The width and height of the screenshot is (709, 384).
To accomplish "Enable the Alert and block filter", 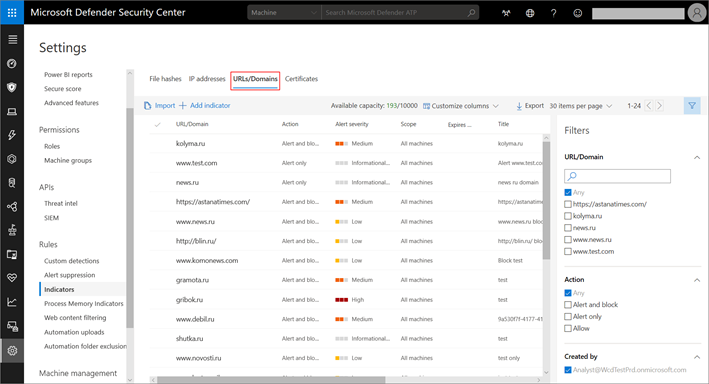I will (568, 304).
